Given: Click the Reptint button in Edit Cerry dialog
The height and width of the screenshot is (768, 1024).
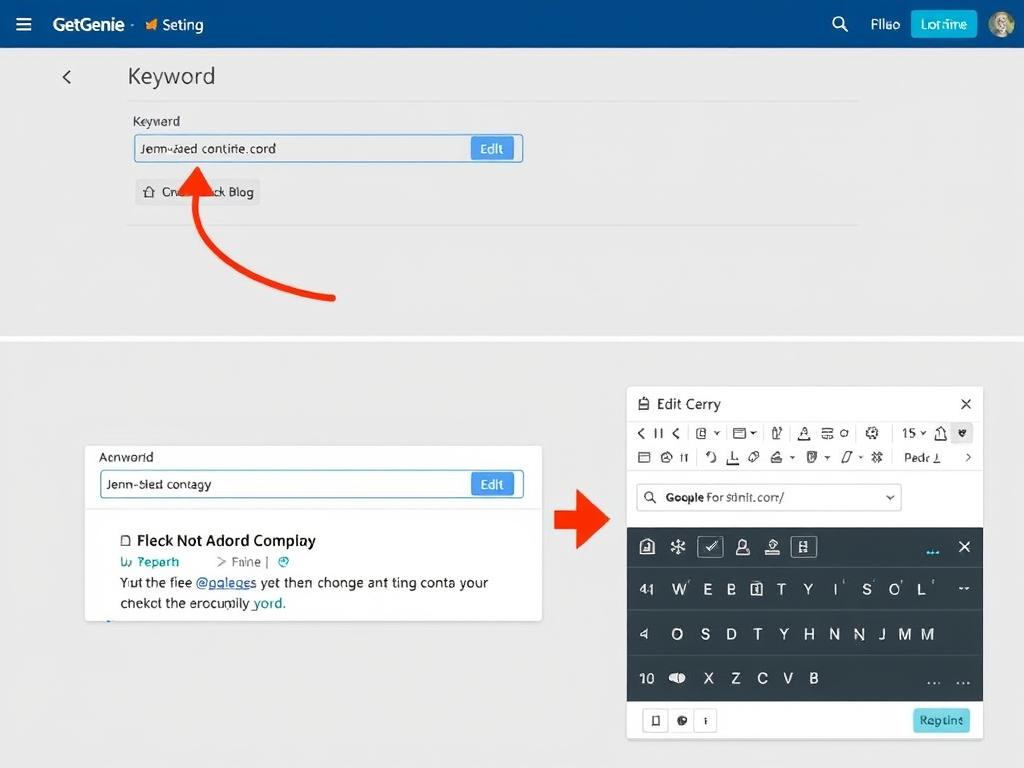Looking at the screenshot, I should pyautogui.click(x=941, y=720).
